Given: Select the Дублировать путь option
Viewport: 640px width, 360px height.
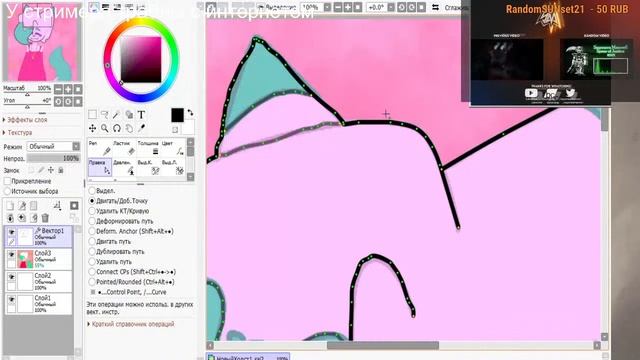Looking at the screenshot, I should coord(92,251).
